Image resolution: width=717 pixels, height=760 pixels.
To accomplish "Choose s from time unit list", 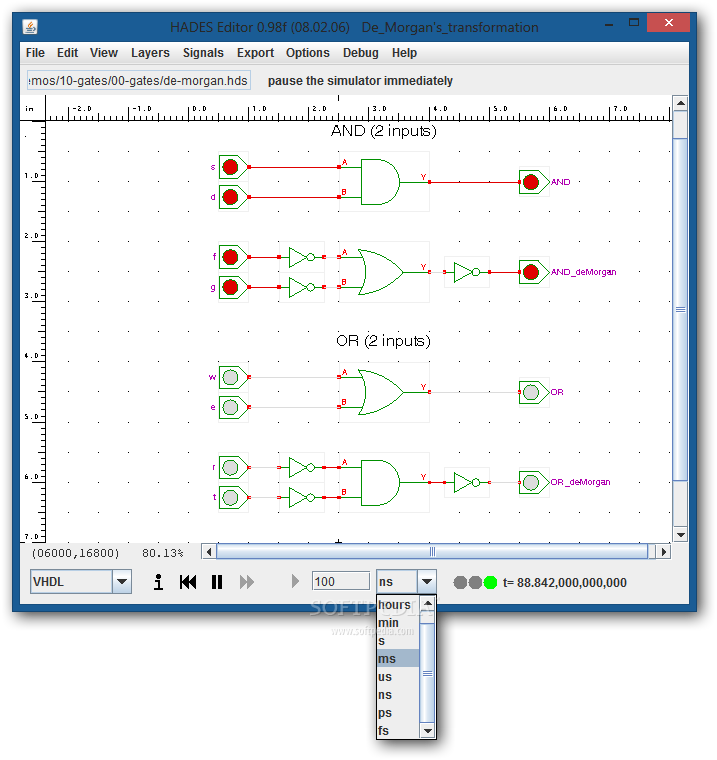I will click(398, 641).
